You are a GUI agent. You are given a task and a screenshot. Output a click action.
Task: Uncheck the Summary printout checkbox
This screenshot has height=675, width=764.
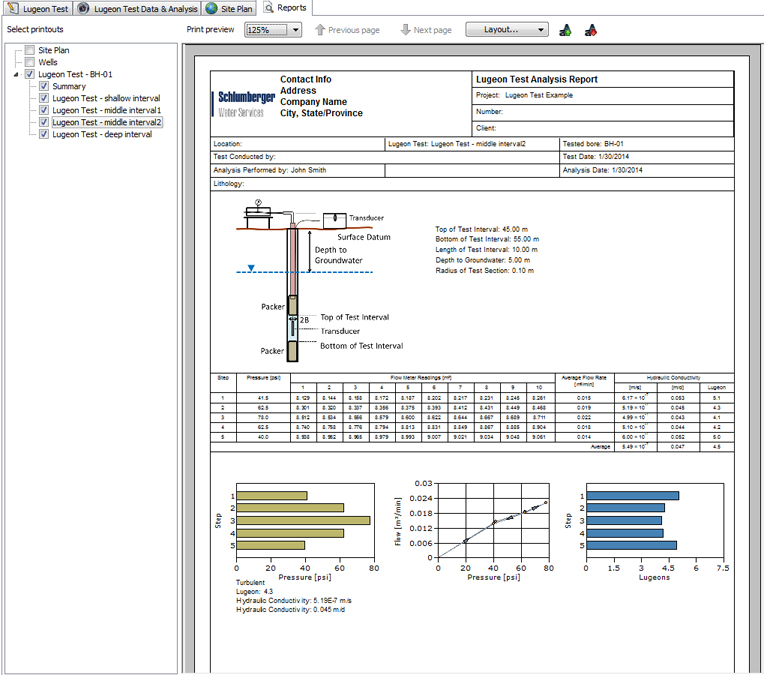point(44,86)
